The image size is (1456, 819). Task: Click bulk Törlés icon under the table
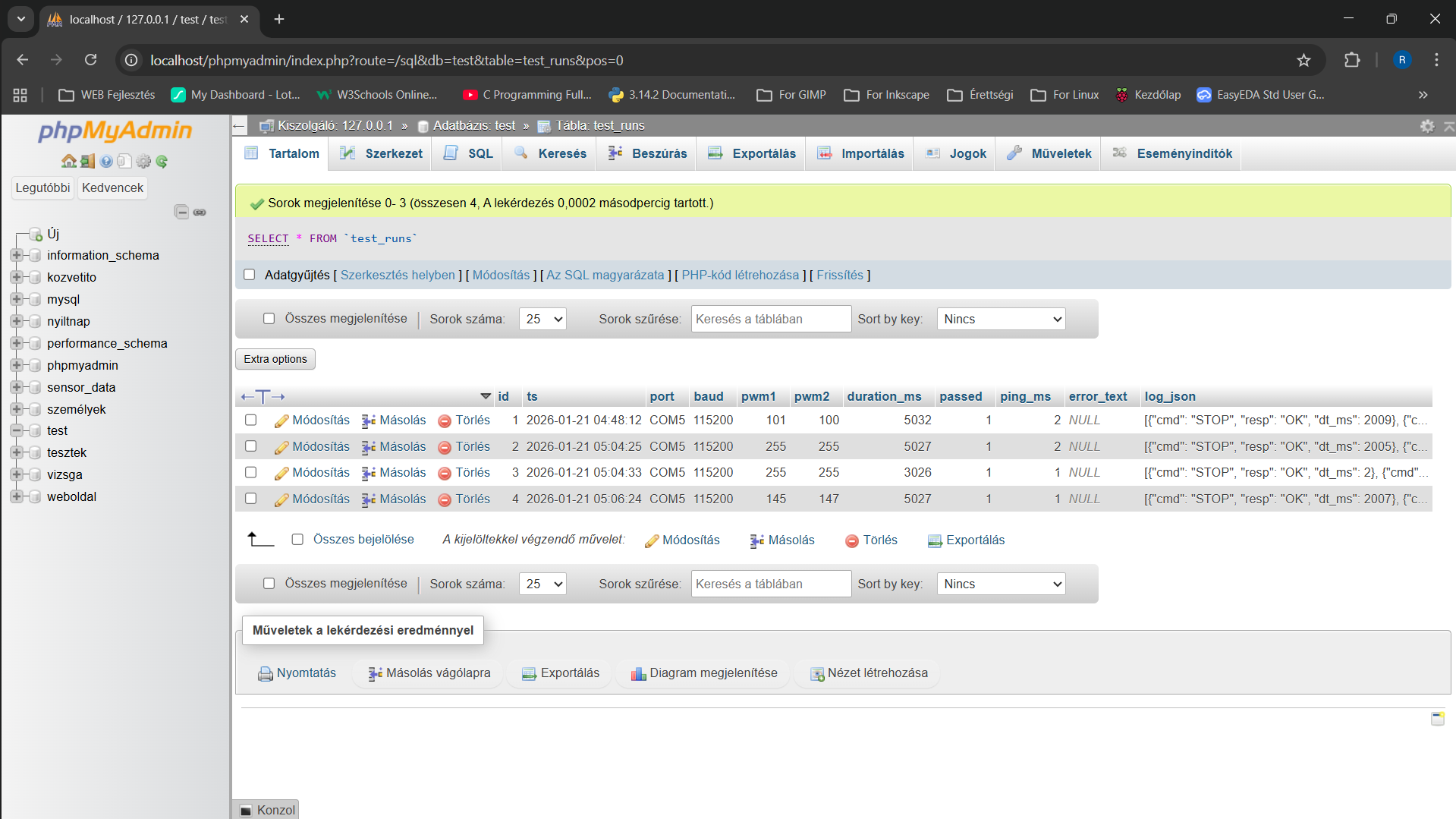click(x=852, y=541)
